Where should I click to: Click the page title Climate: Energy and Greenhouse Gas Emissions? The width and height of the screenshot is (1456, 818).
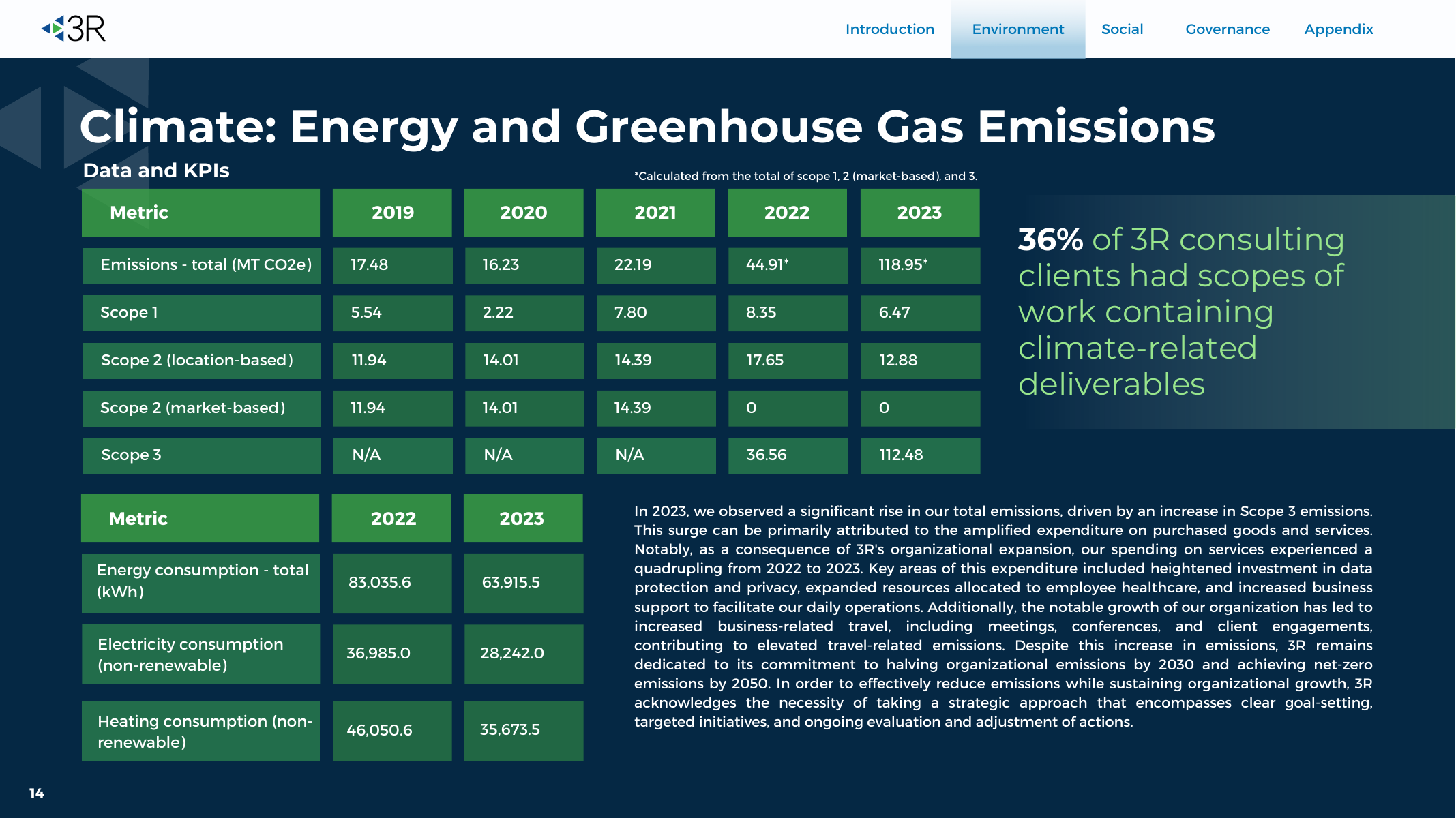click(x=647, y=127)
